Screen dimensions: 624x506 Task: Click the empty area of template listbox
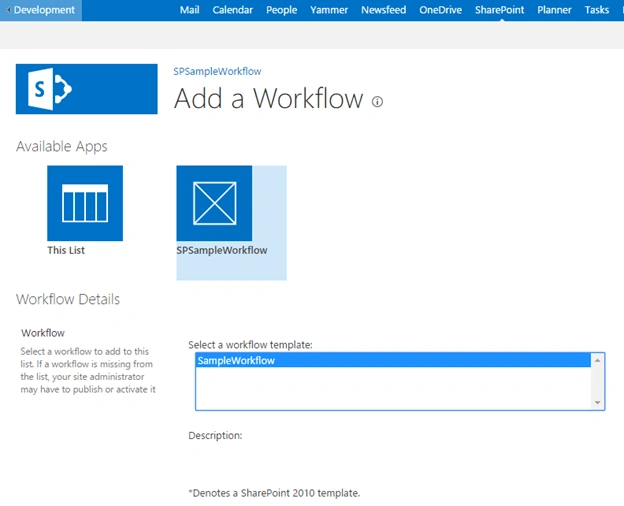(393, 388)
